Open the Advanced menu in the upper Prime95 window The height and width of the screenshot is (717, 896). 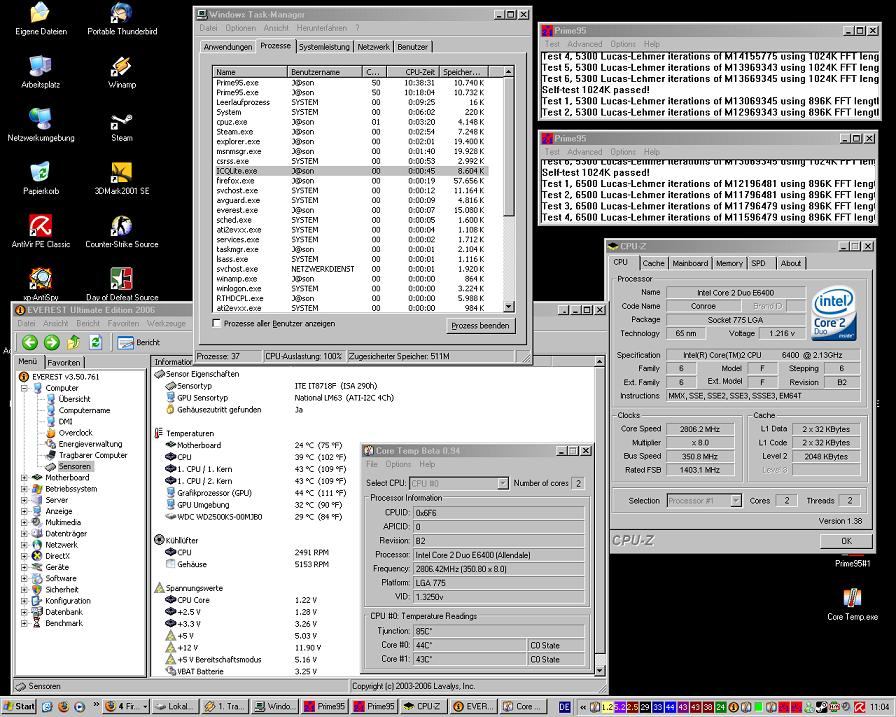coord(585,44)
